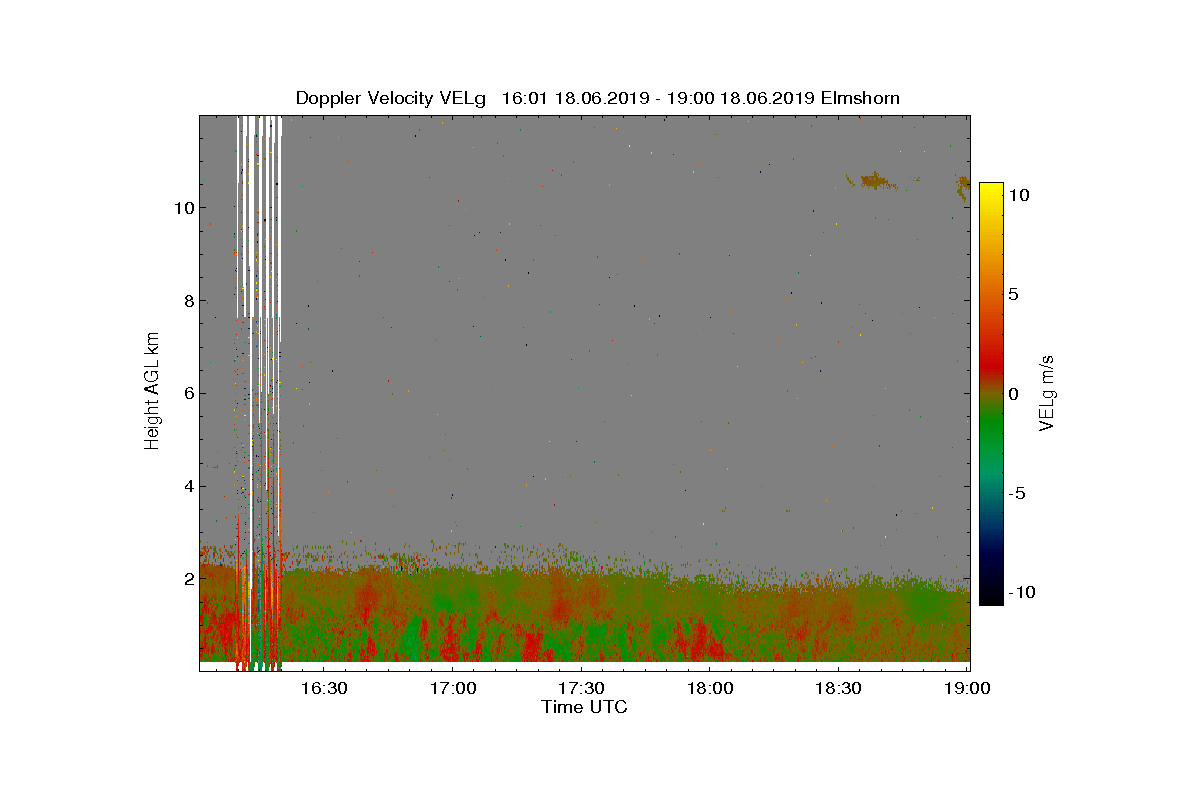The width and height of the screenshot is (1200, 800).
Task: Click the colorbar tick label '-10'
Action: (1020, 592)
